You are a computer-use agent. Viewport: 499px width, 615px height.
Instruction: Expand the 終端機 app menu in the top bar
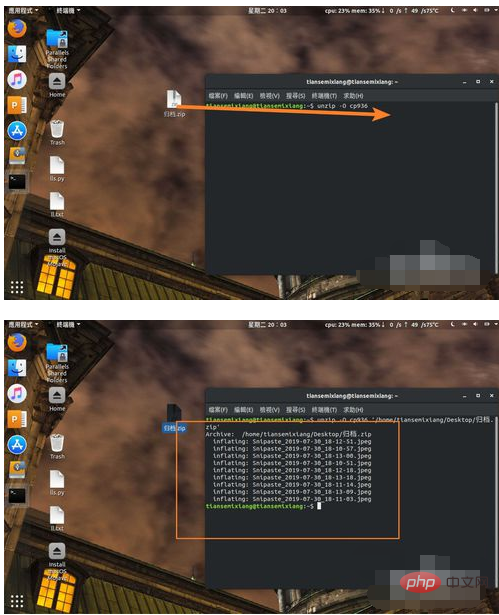68,11
